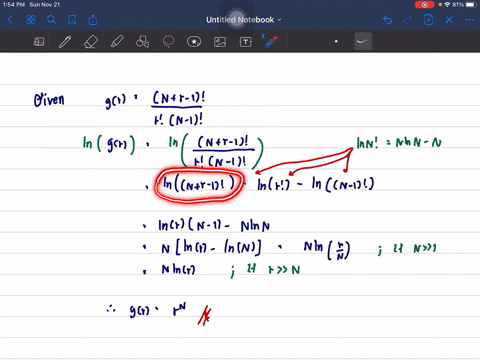
Task: Bookmark this page
Action: (72, 20)
